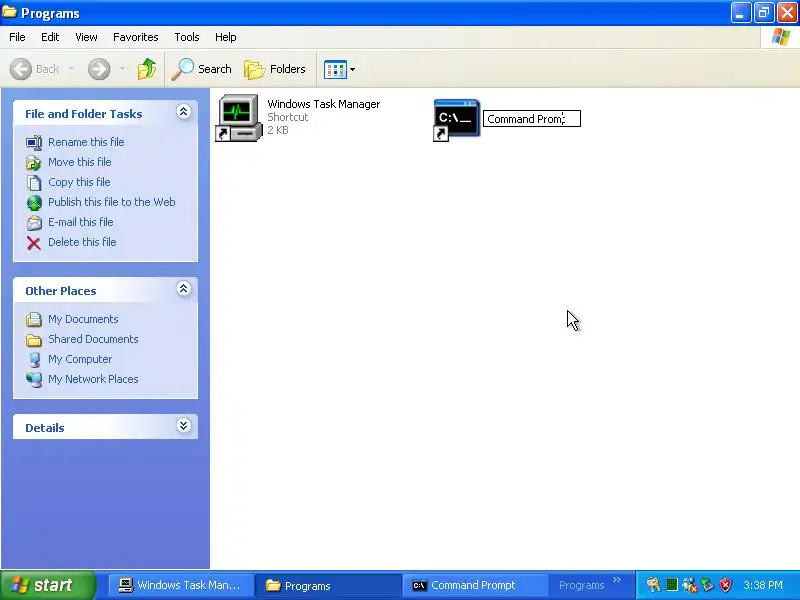
Task: Click the Back arrow button
Action: 21,69
